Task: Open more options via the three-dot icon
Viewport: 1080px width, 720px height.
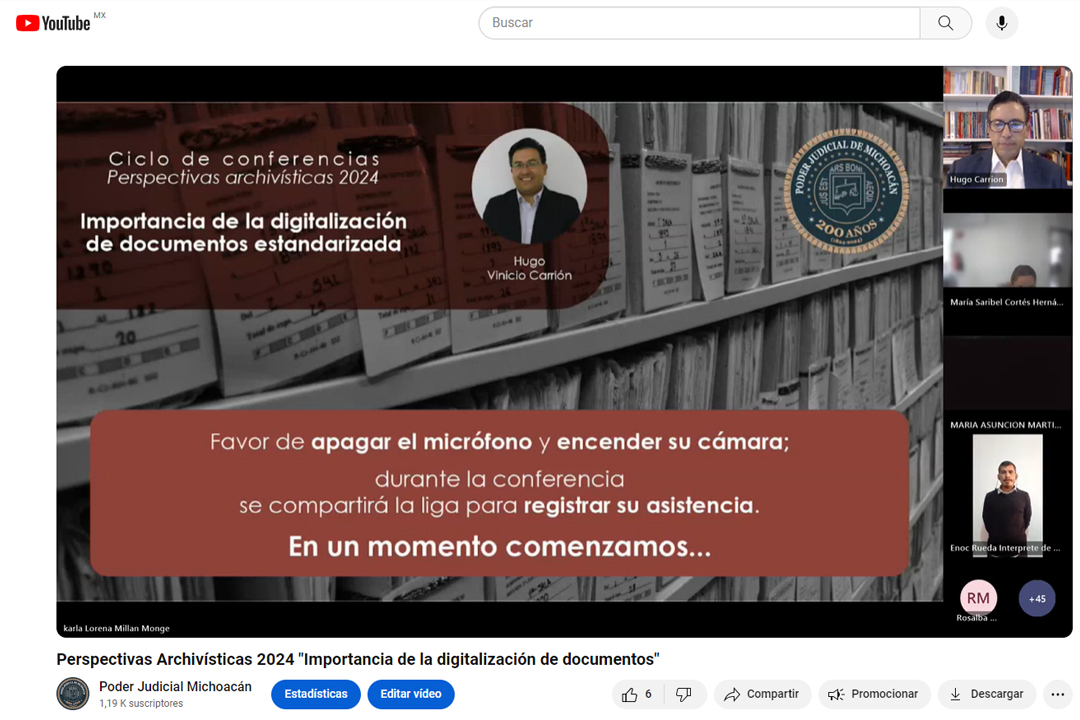Action: click(1057, 694)
